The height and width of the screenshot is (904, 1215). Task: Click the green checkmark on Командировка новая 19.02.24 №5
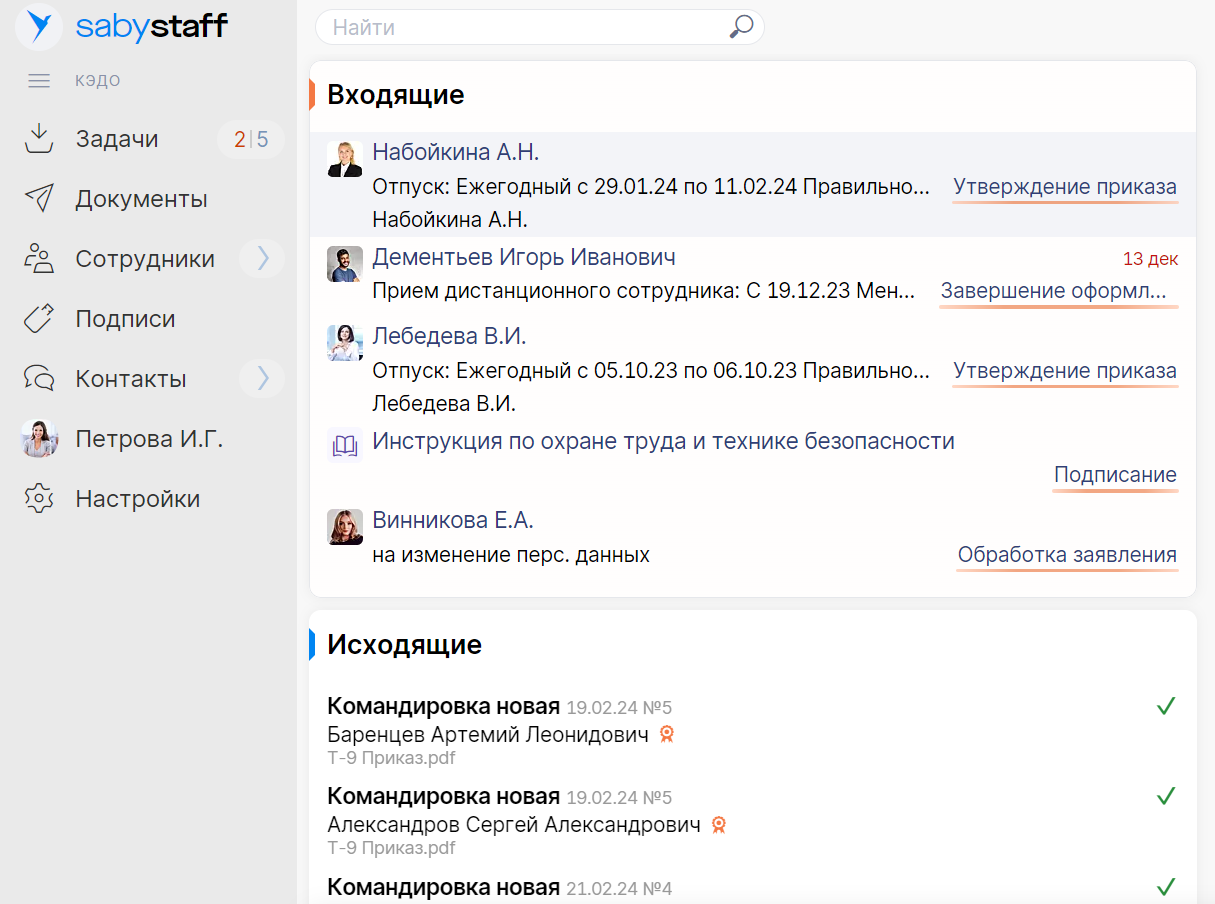[1166, 706]
